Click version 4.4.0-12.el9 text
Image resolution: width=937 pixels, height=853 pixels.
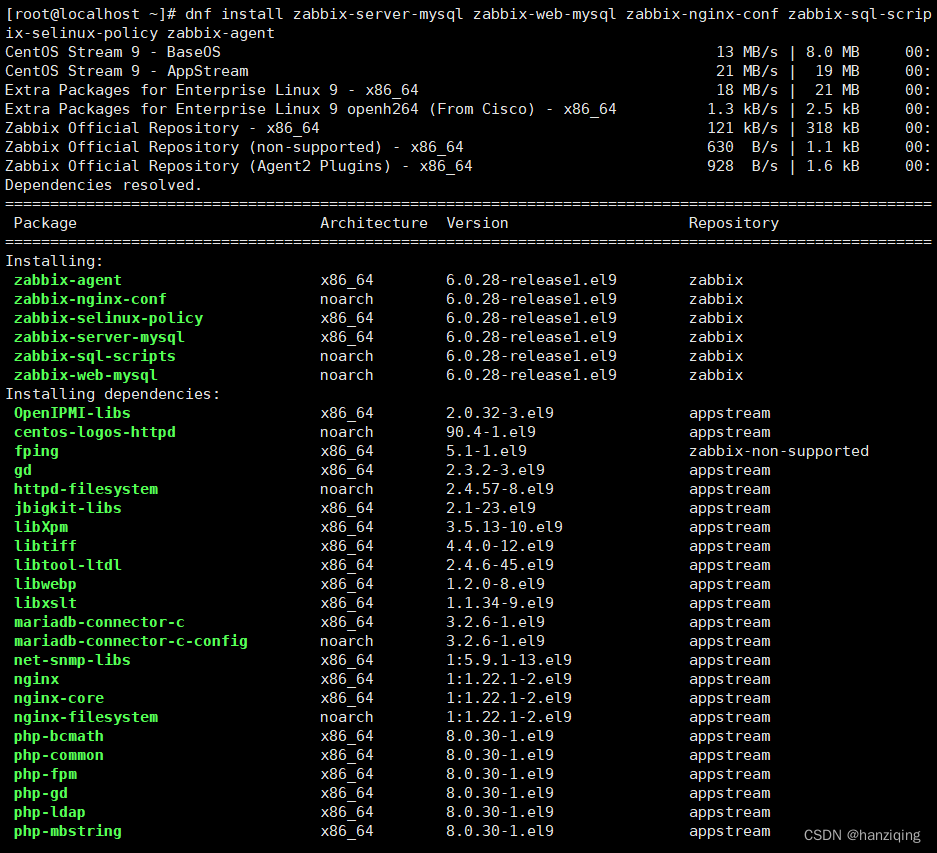point(500,546)
